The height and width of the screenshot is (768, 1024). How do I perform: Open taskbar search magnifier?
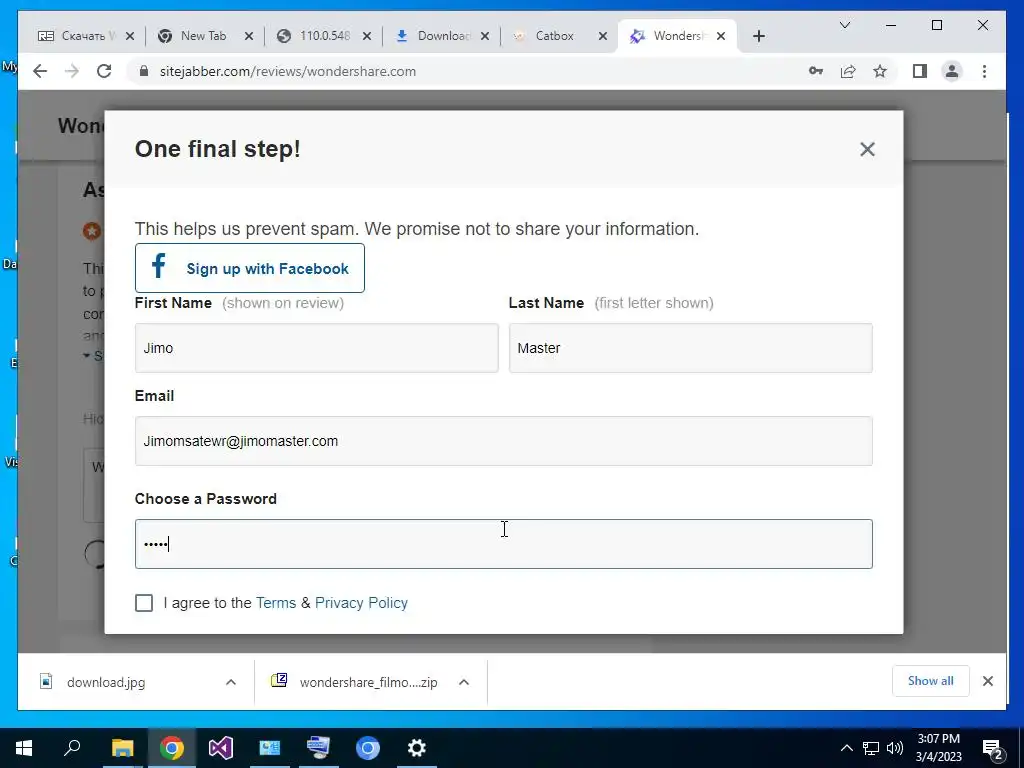pos(72,747)
